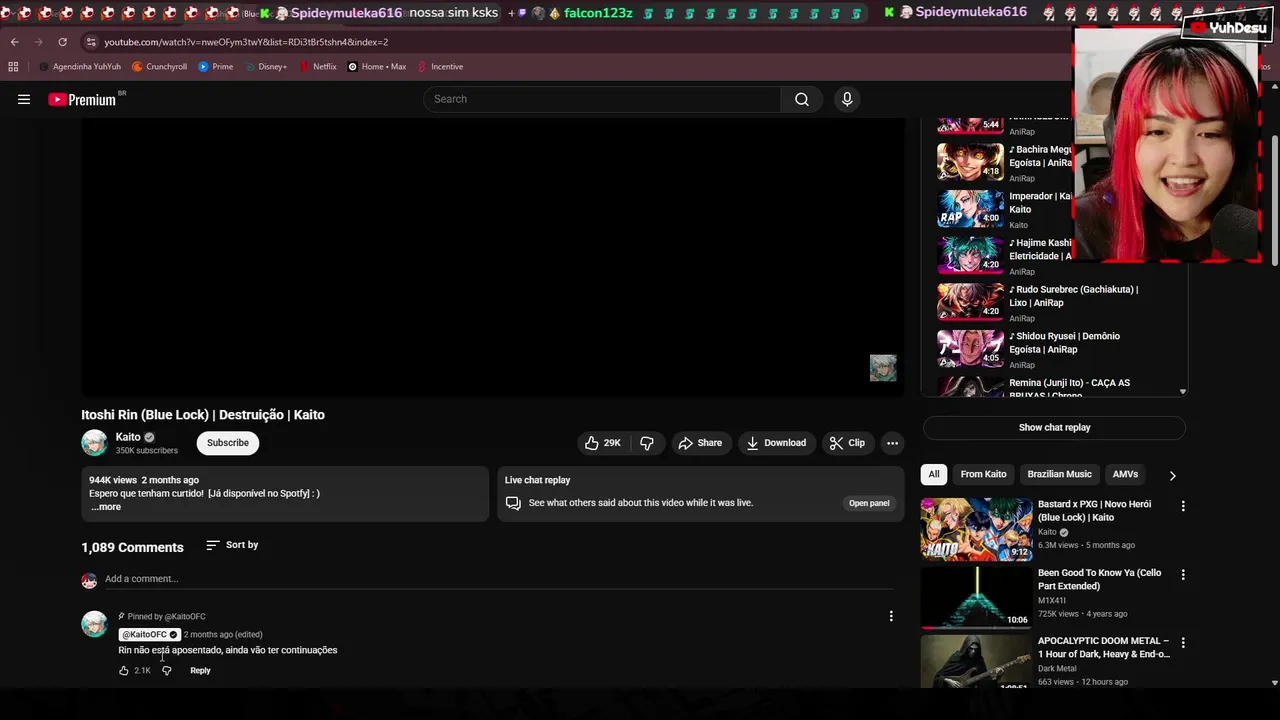Dislike the pinned KaitoOFC comment
Viewport: 1280px width, 720px height.
167,671
